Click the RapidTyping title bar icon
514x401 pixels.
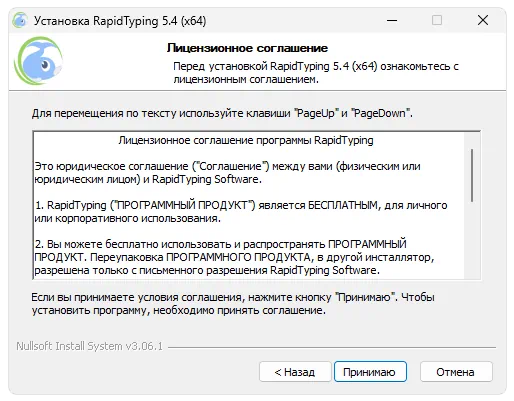(19, 20)
